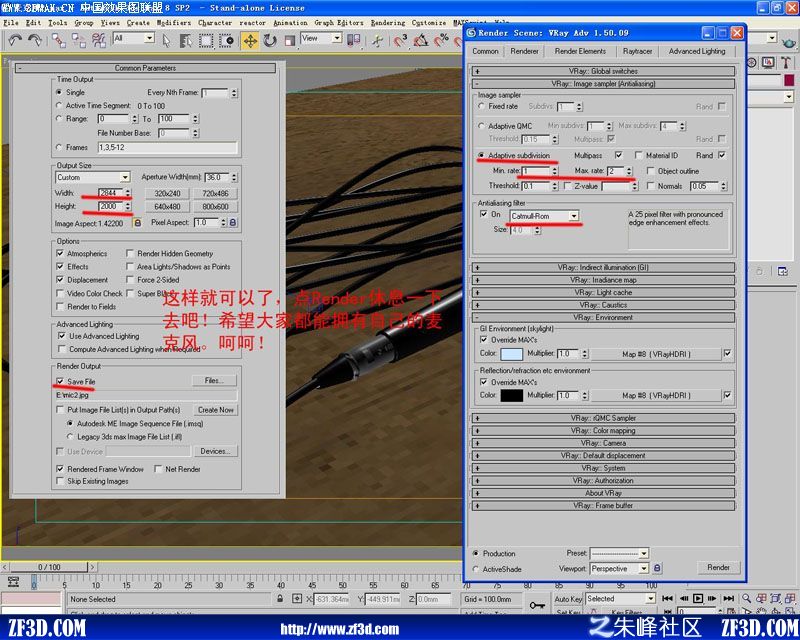Image resolution: width=800 pixels, height=640 pixels.
Task: Expand the VRay Irradiance map rollout
Action: (x=604, y=280)
